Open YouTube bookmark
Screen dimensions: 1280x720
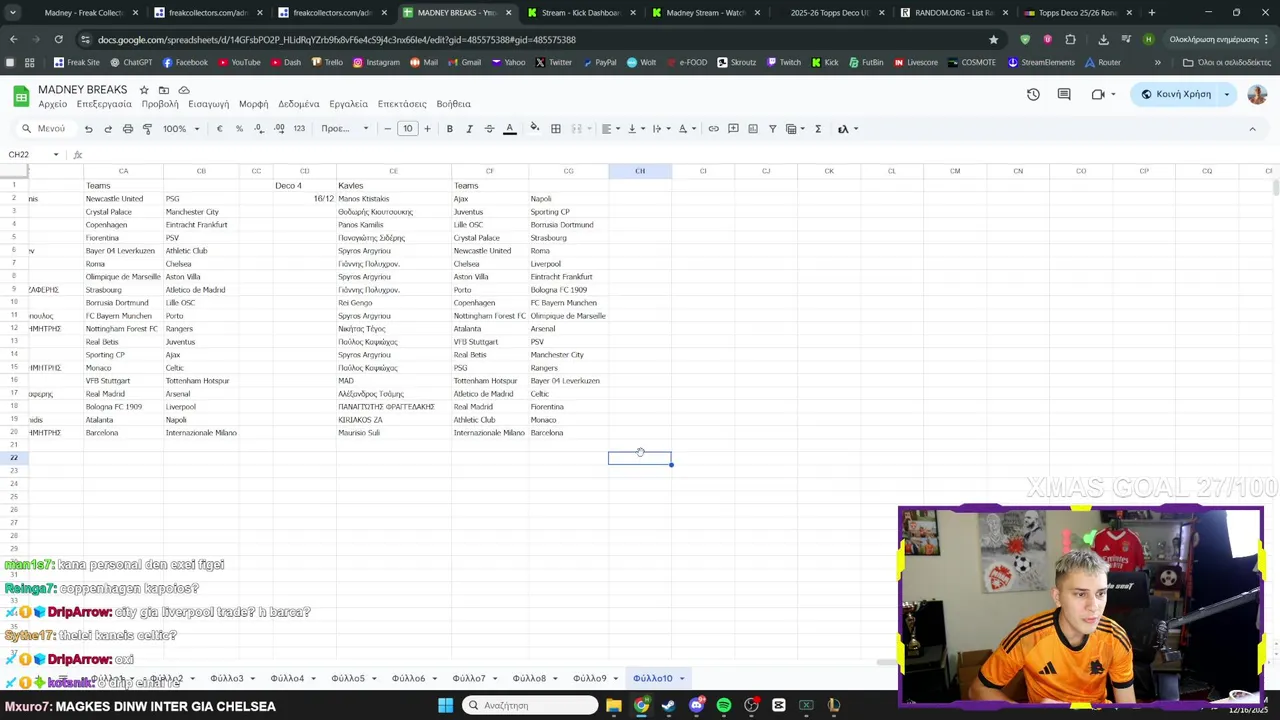[x=237, y=62]
